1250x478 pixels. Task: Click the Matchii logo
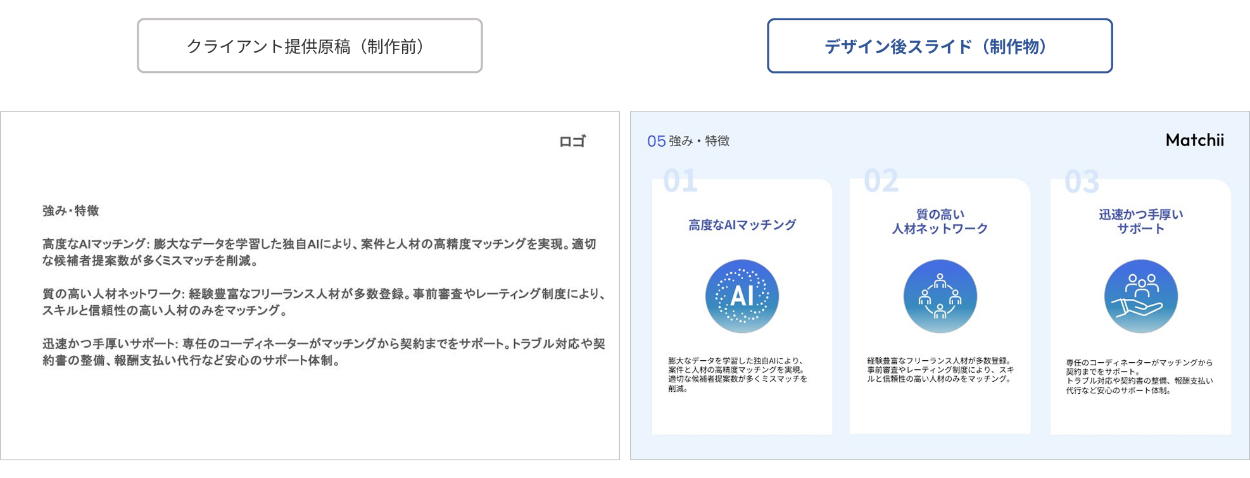tap(1194, 141)
